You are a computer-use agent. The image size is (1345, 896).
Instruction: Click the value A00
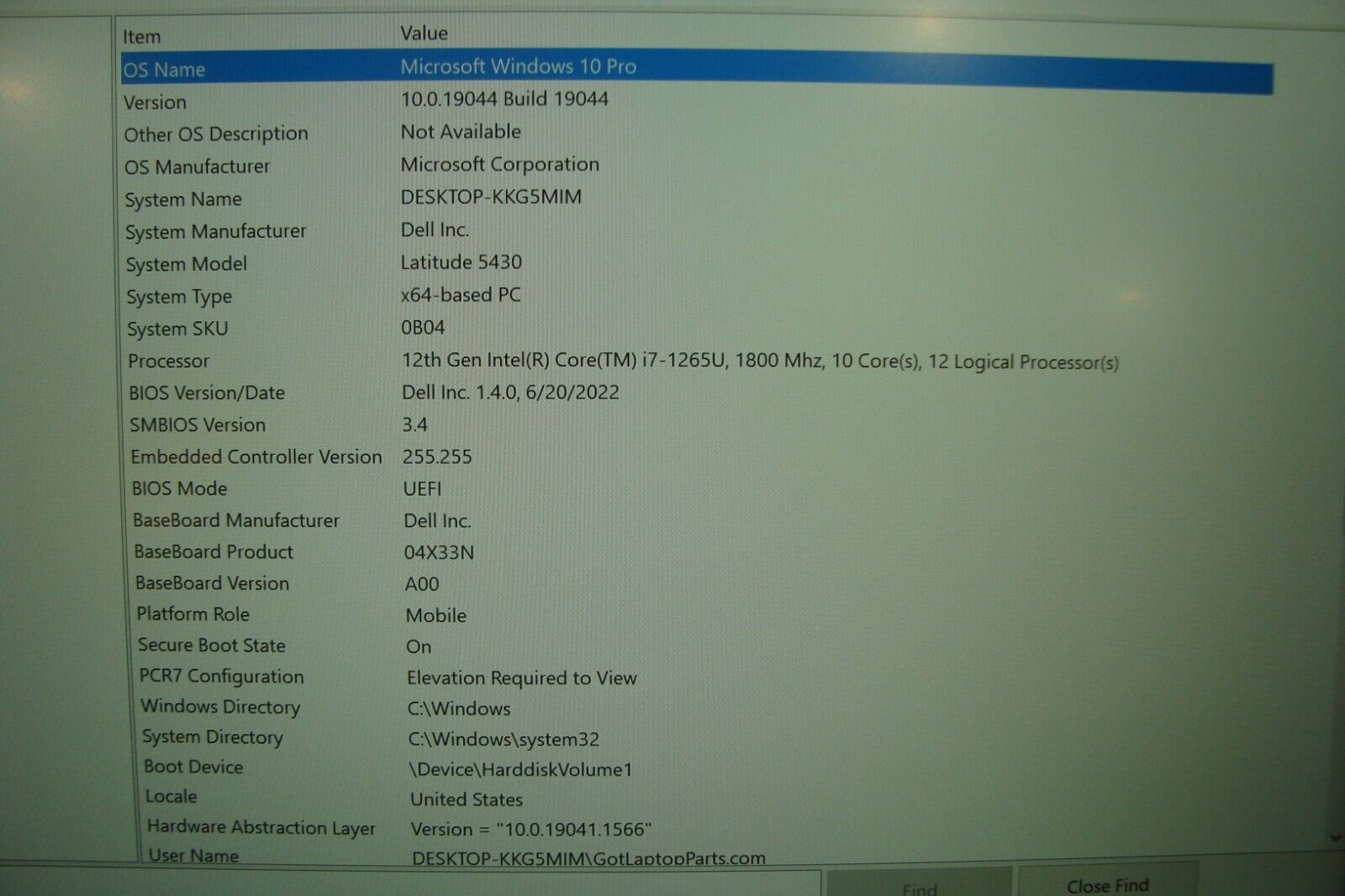(422, 584)
